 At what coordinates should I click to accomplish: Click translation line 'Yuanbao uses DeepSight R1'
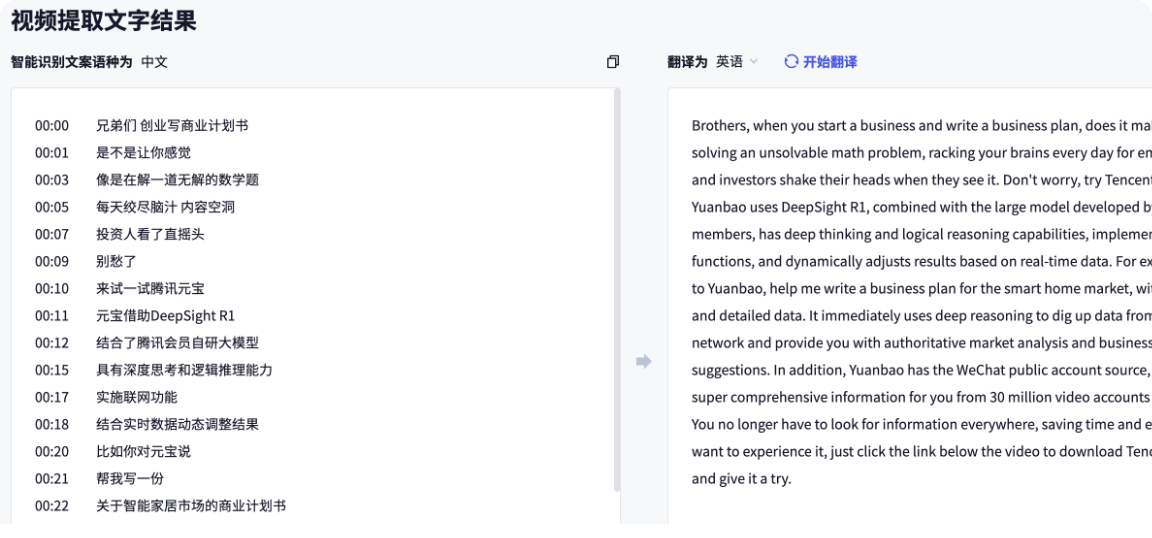point(921,207)
